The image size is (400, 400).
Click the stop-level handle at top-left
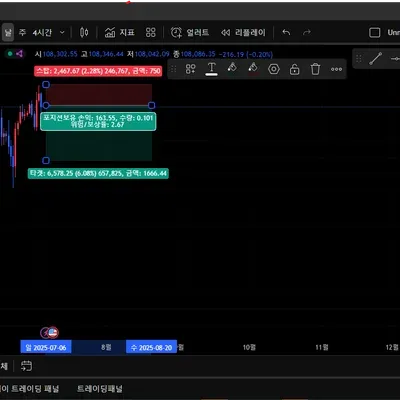click(46, 85)
